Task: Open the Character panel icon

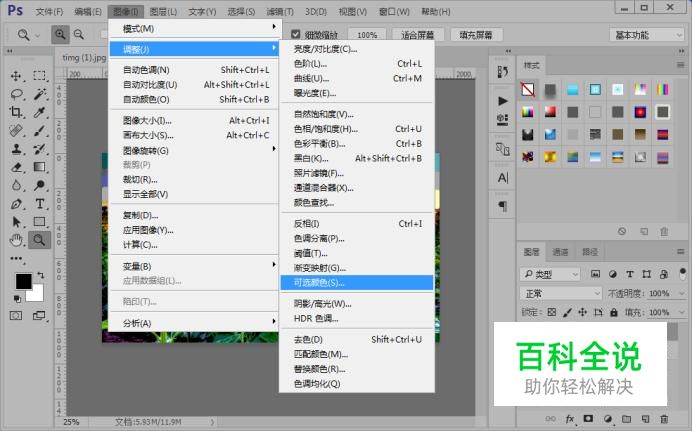Action: click(x=503, y=177)
